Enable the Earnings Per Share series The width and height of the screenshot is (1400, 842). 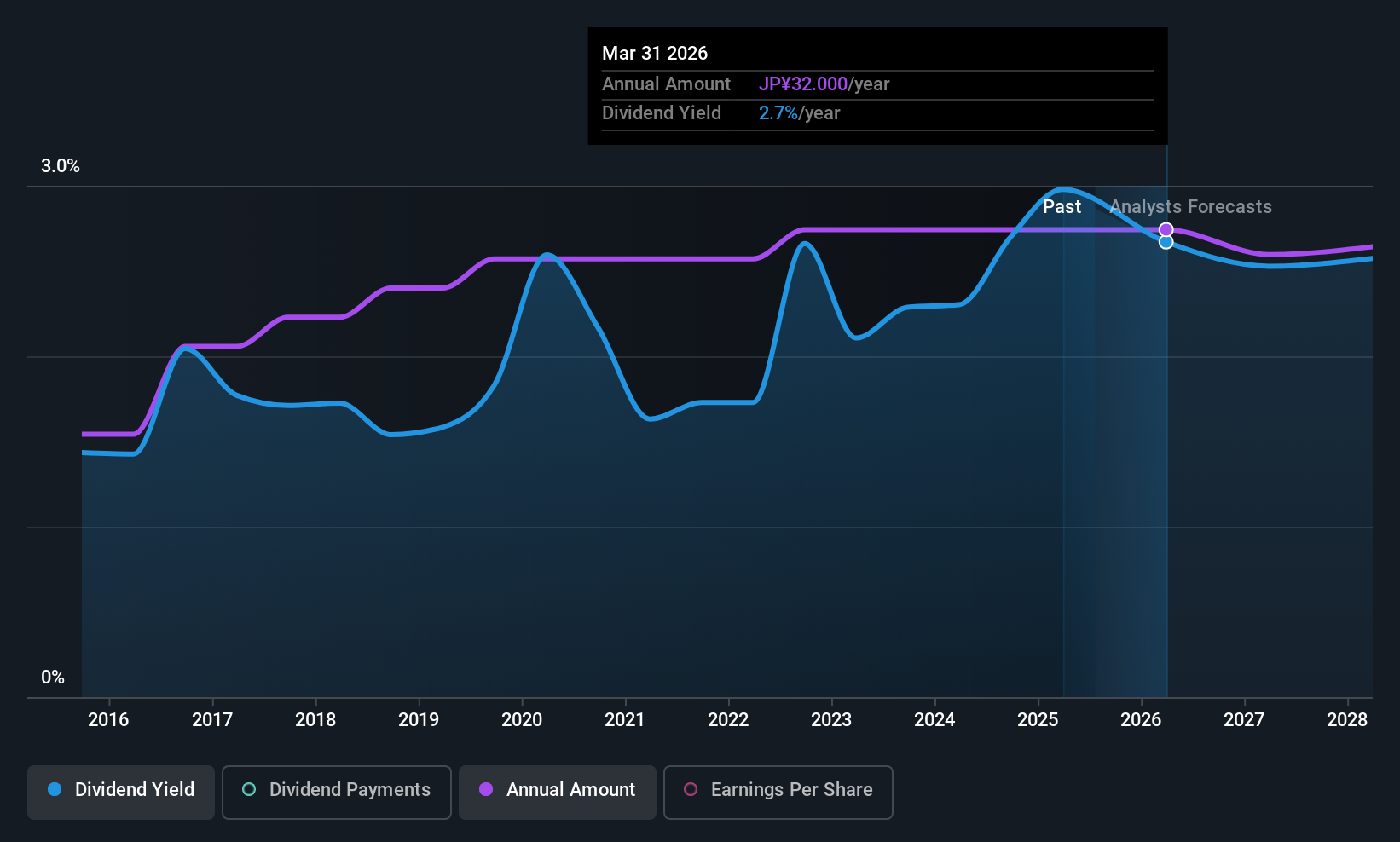tap(778, 793)
